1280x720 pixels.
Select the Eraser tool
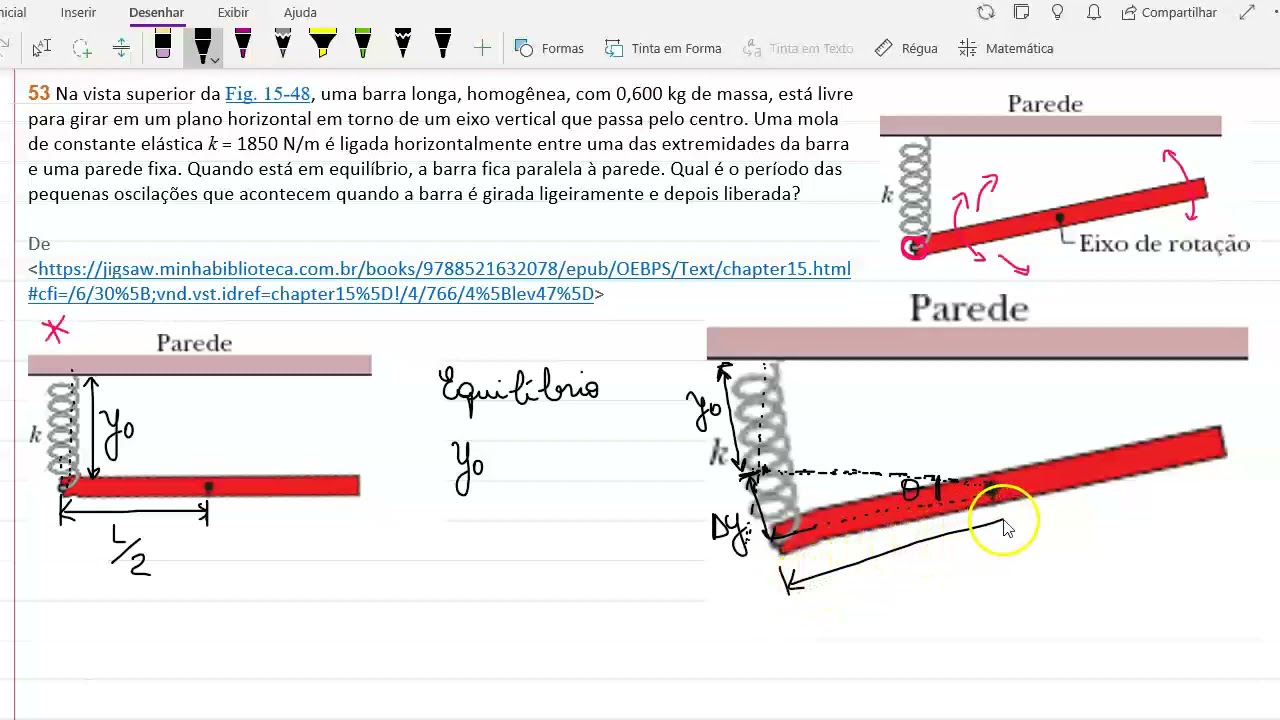click(x=163, y=46)
